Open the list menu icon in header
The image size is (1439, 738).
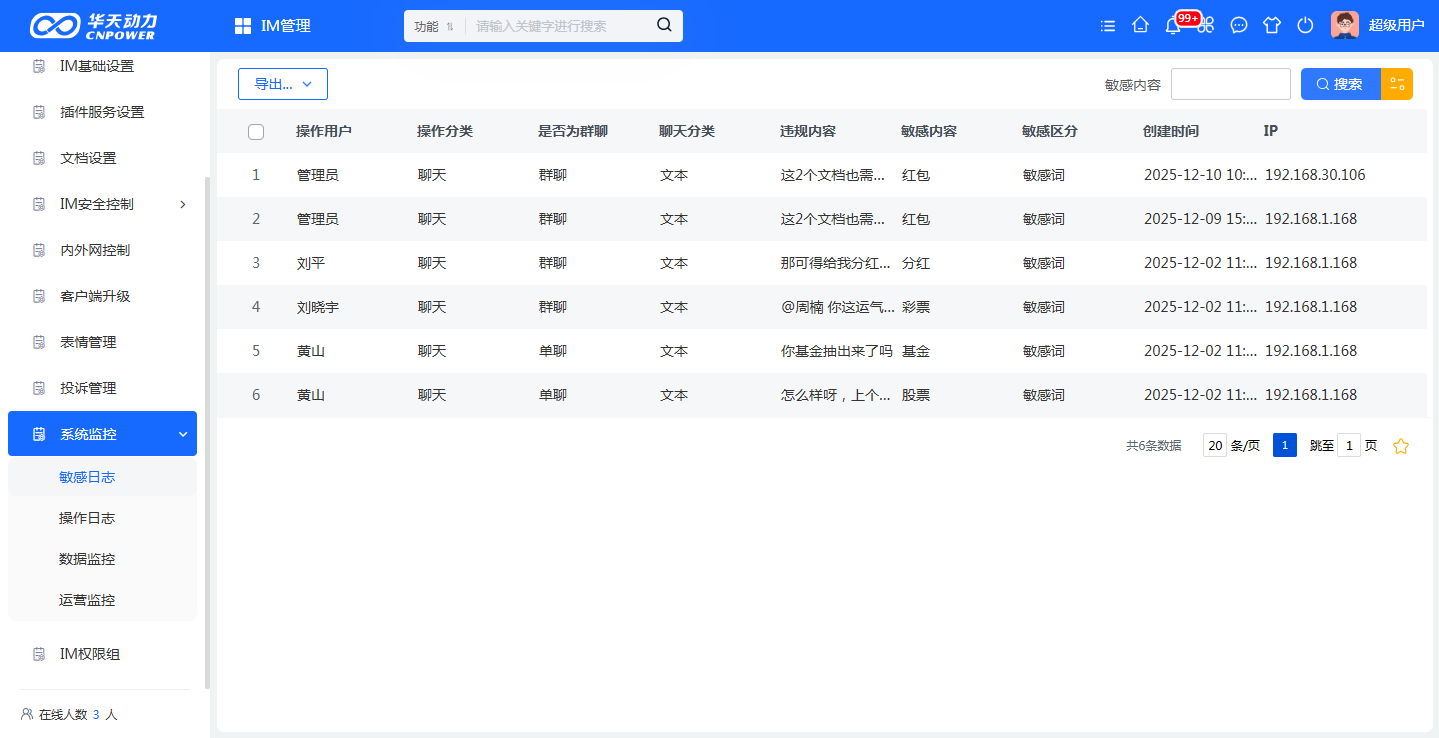click(1108, 26)
